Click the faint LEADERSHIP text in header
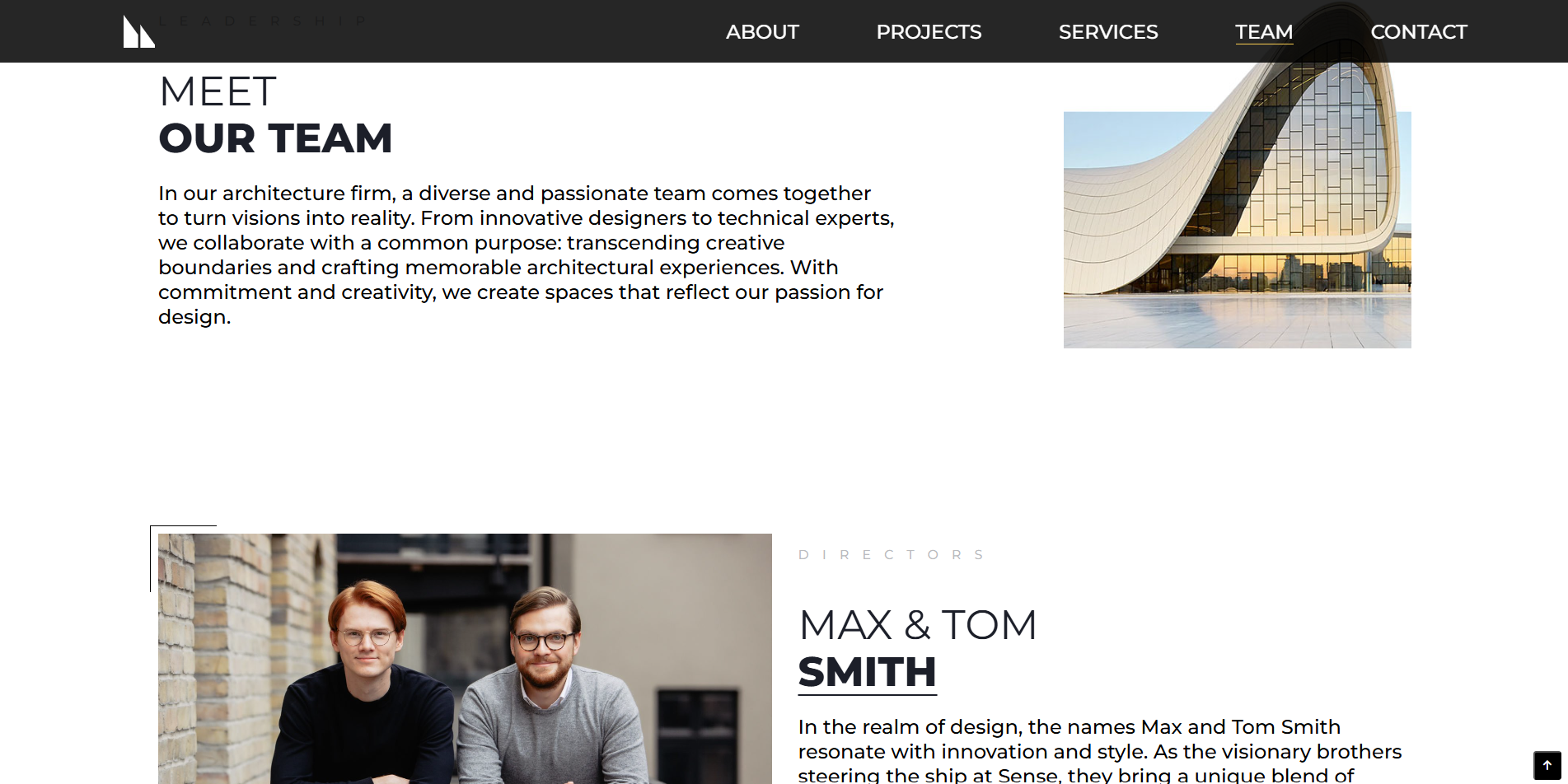 pos(262,21)
